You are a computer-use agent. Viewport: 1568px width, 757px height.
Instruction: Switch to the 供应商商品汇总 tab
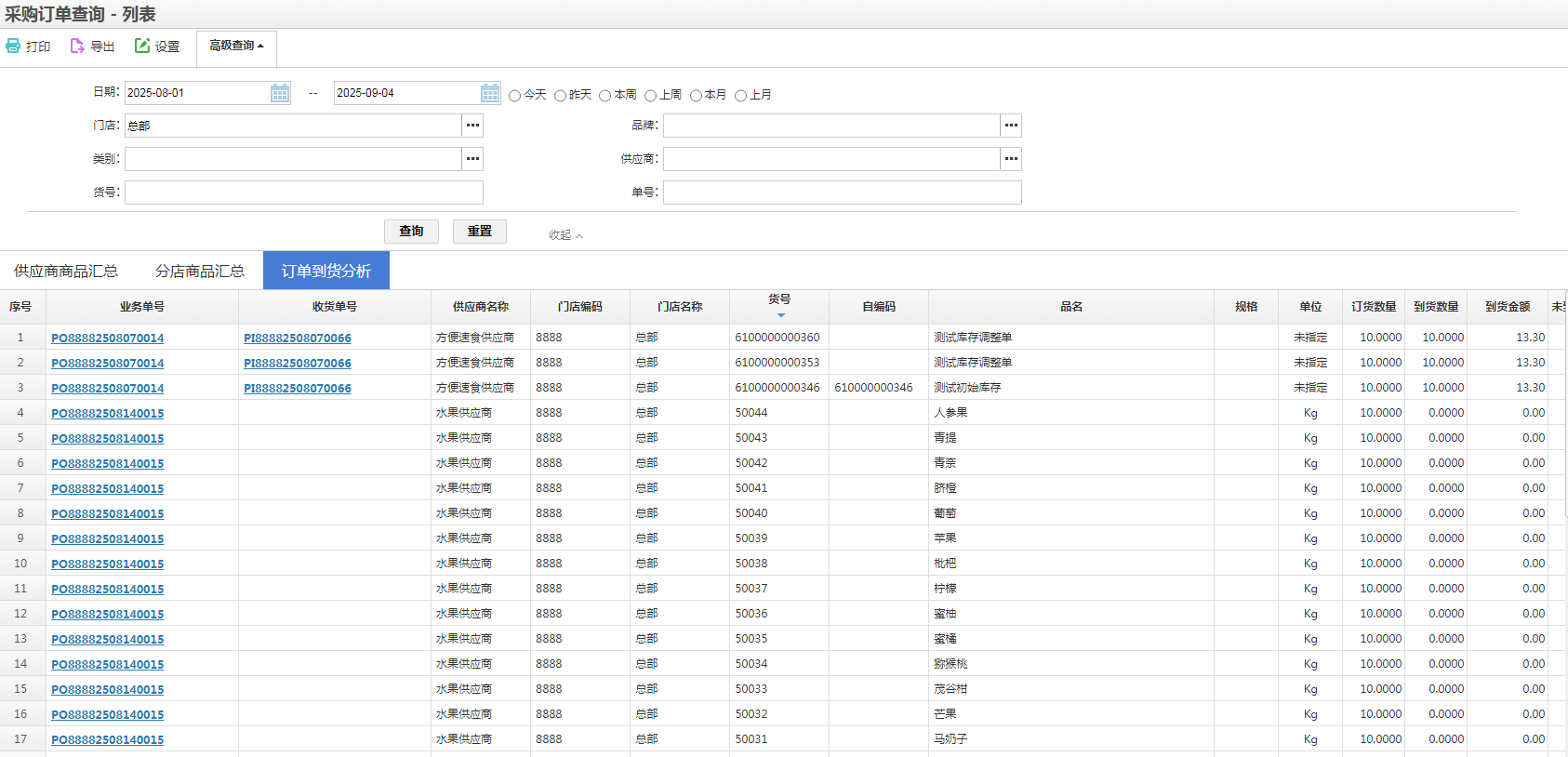tap(66, 271)
